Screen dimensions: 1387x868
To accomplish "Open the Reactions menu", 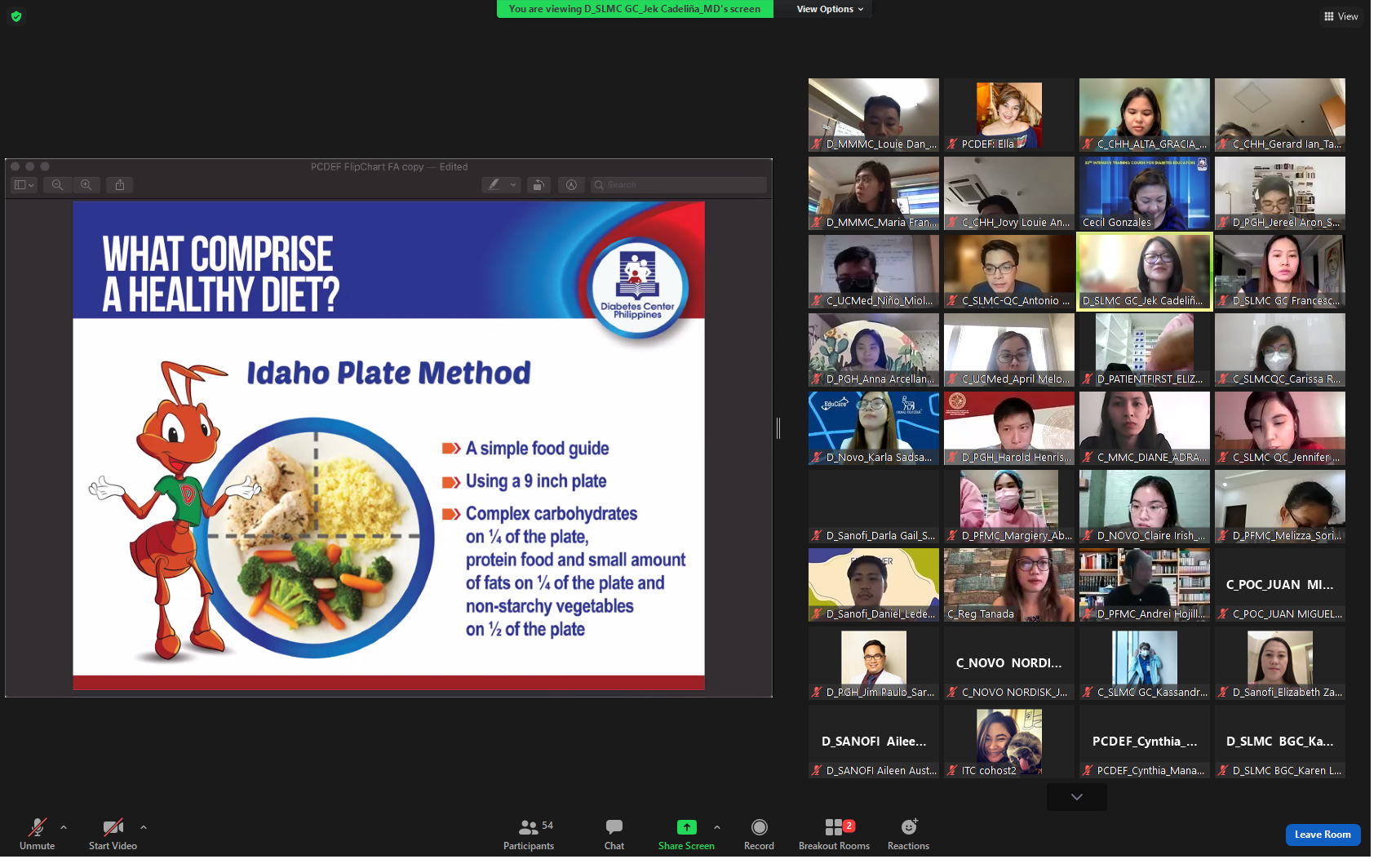I will coord(908,835).
